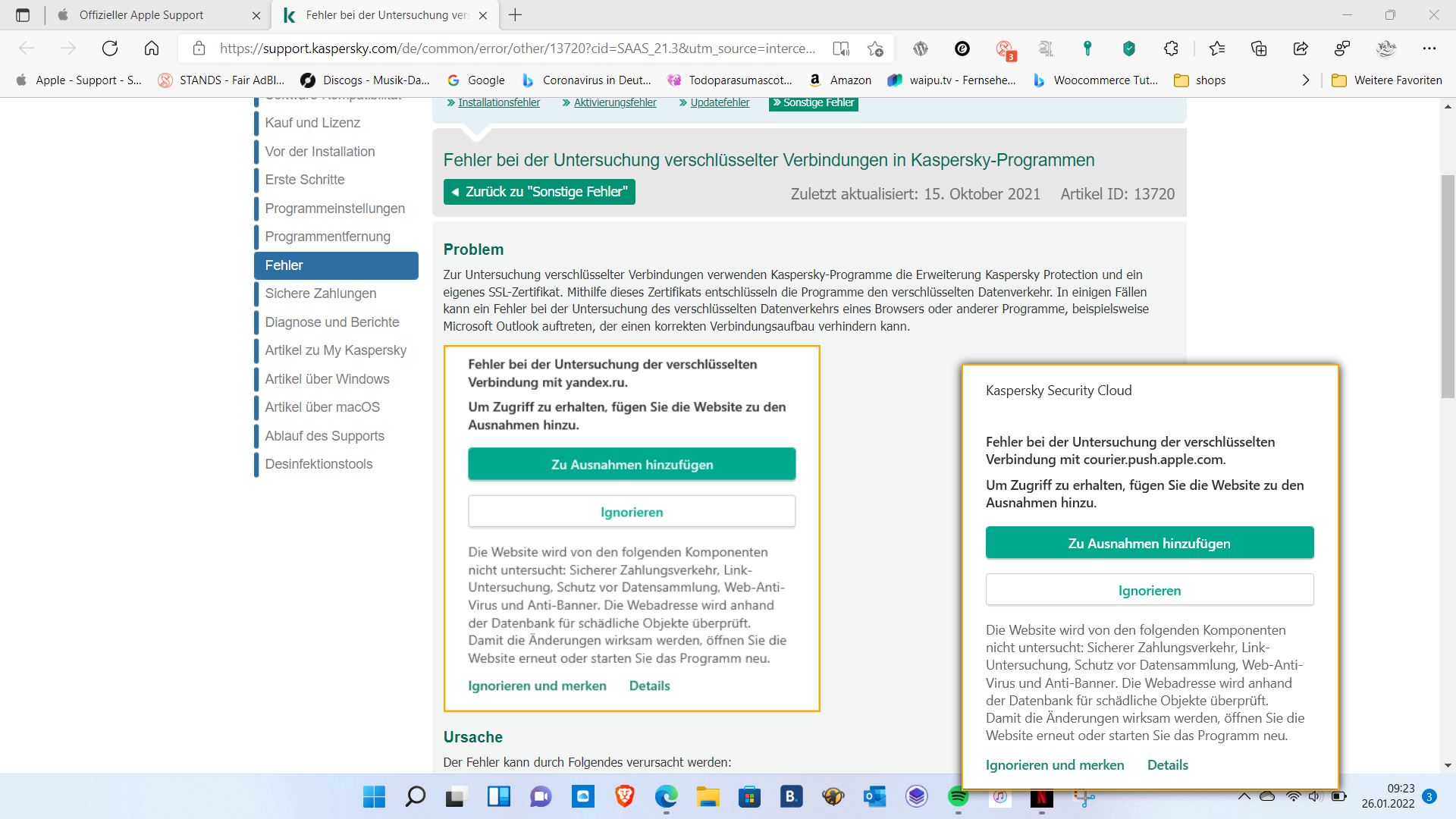Image resolution: width=1456 pixels, height=819 pixels.
Task: Open the home page icon
Action: [152, 49]
